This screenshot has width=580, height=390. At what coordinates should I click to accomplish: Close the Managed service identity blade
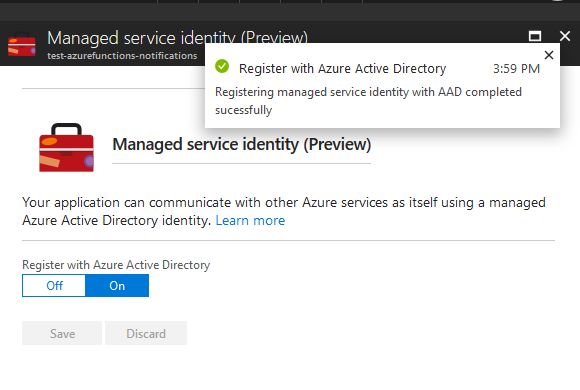[565, 36]
